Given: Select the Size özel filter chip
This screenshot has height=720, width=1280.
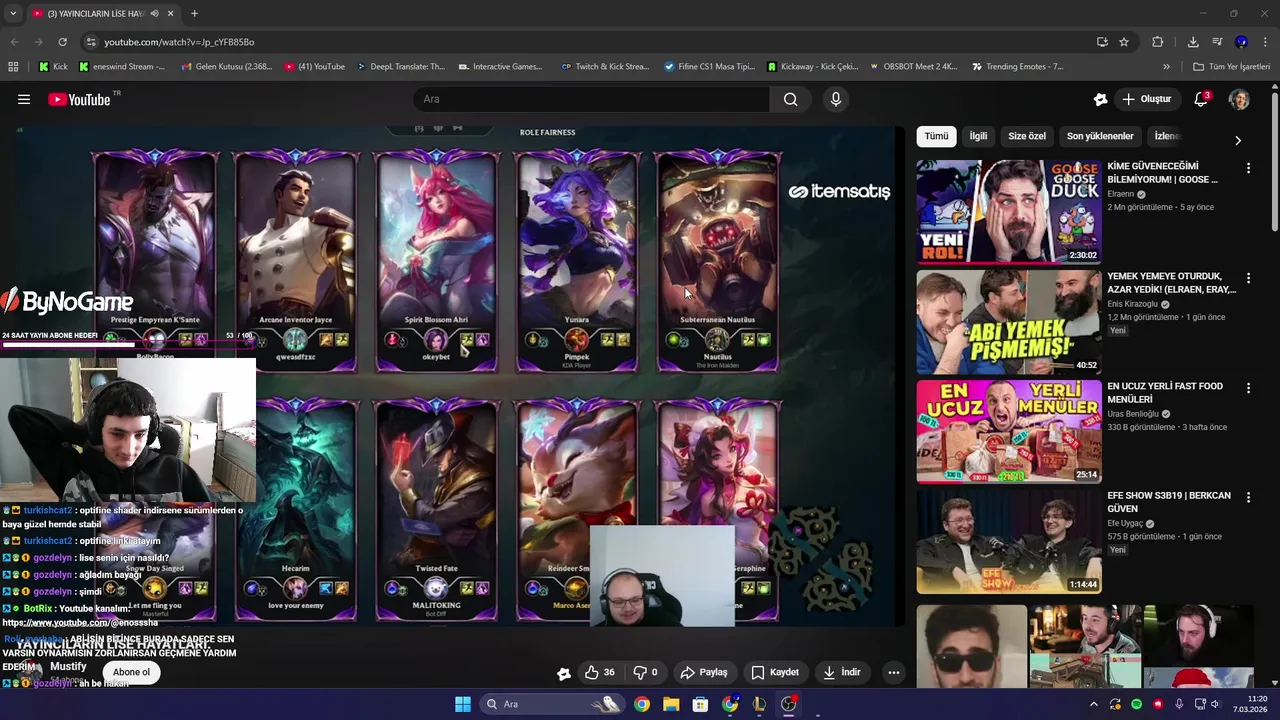Looking at the screenshot, I should (x=1026, y=136).
